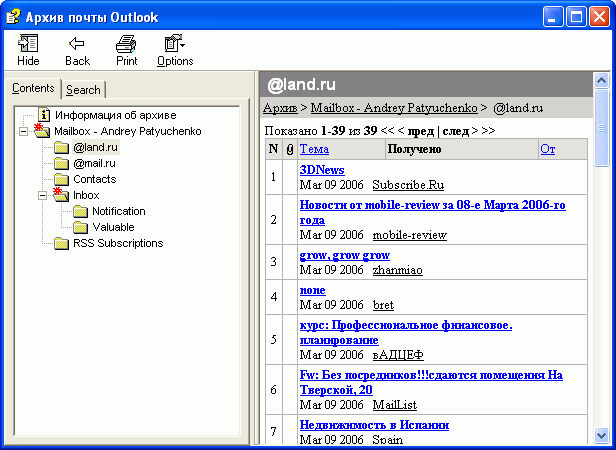Go back using the Back arrow icon
Screen dimensions: 616x450
(x=77, y=44)
